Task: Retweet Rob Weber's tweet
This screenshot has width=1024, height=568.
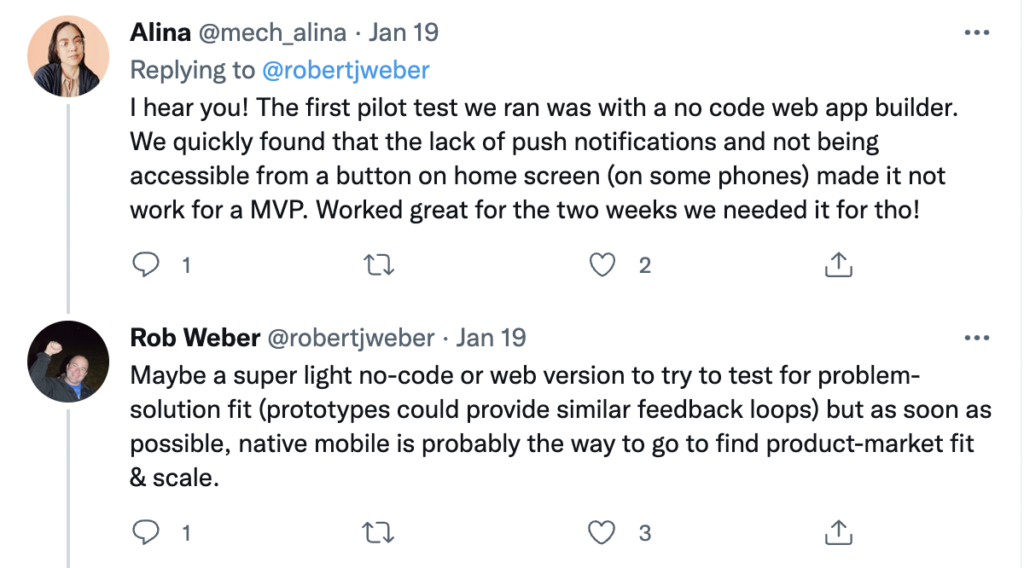Action: pos(379,532)
